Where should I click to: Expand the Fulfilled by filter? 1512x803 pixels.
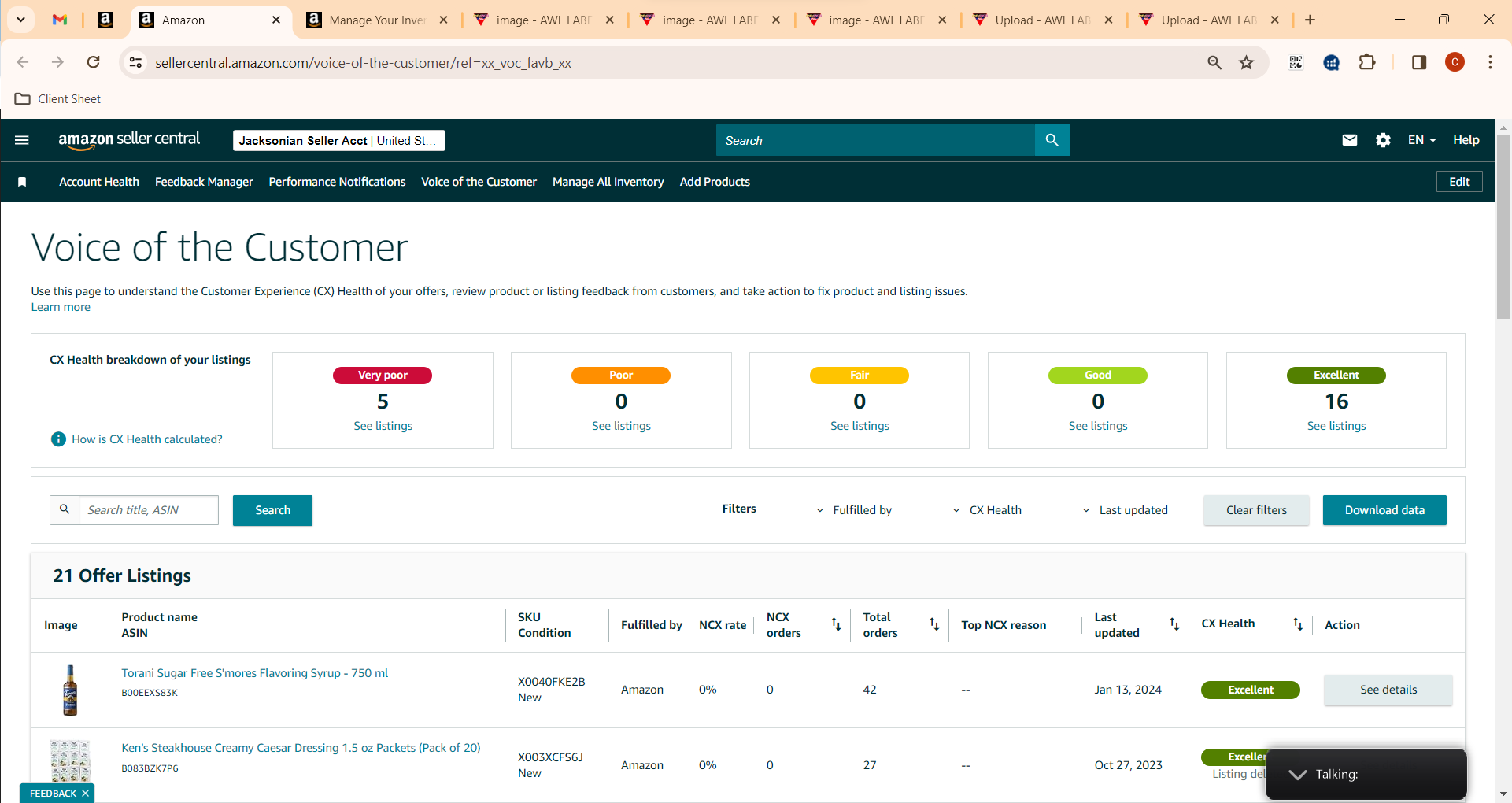pyautogui.click(x=854, y=510)
